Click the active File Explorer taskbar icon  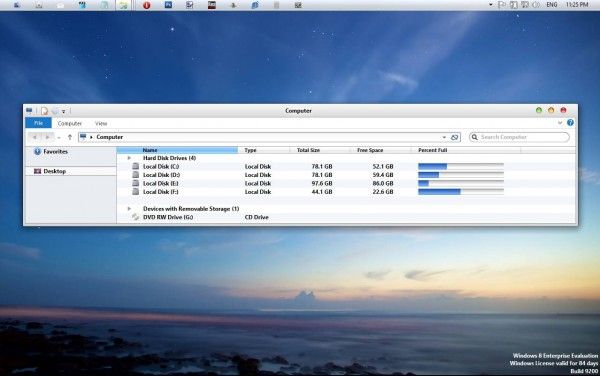(123, 5)
